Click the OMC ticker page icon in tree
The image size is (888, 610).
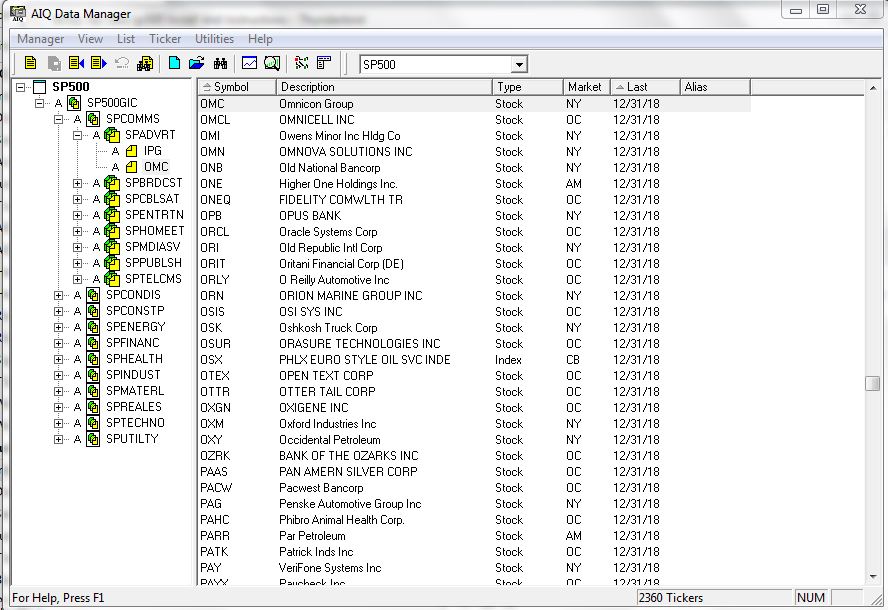(131, 167)
